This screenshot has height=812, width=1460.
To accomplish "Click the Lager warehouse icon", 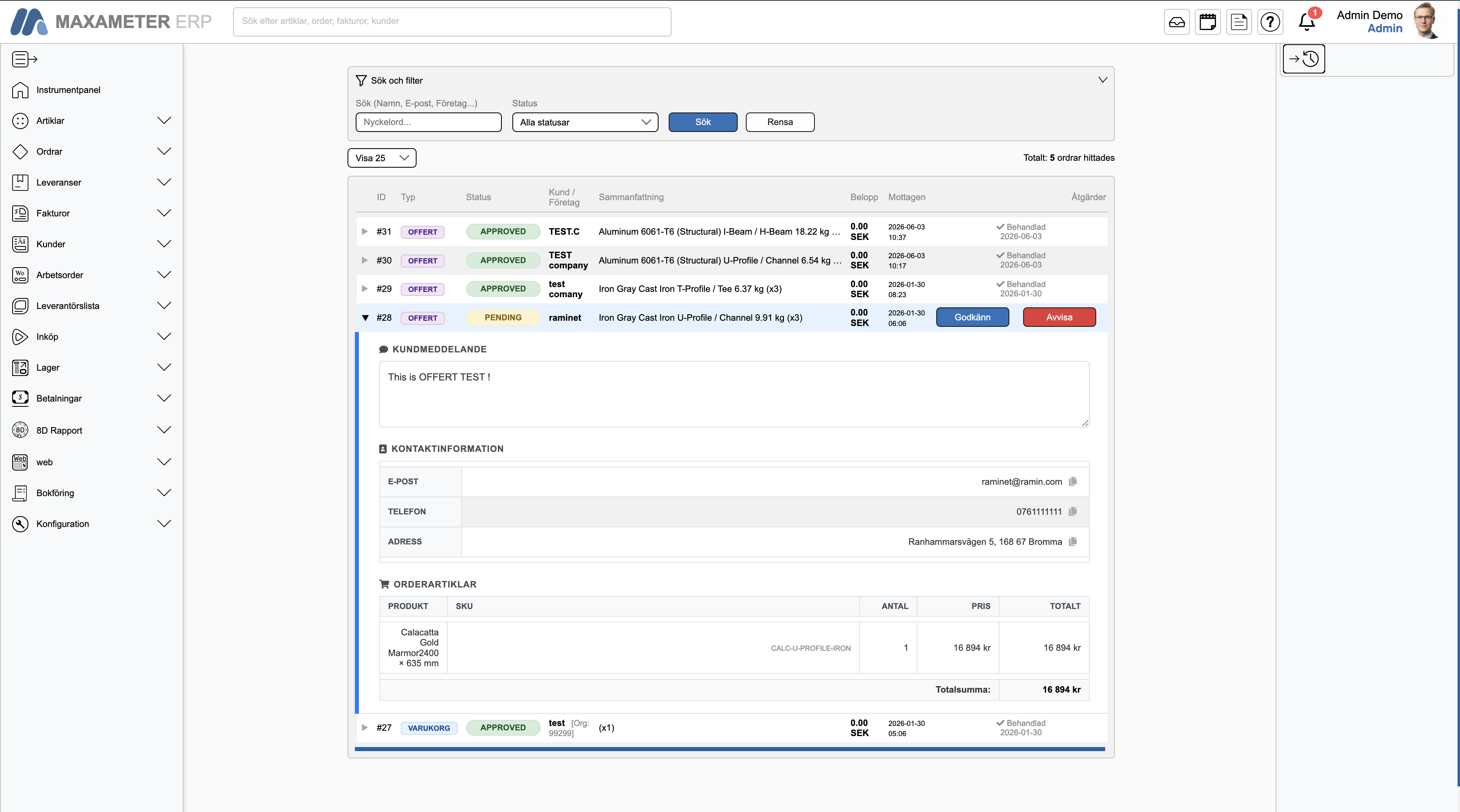I will (x=20, y=368).
